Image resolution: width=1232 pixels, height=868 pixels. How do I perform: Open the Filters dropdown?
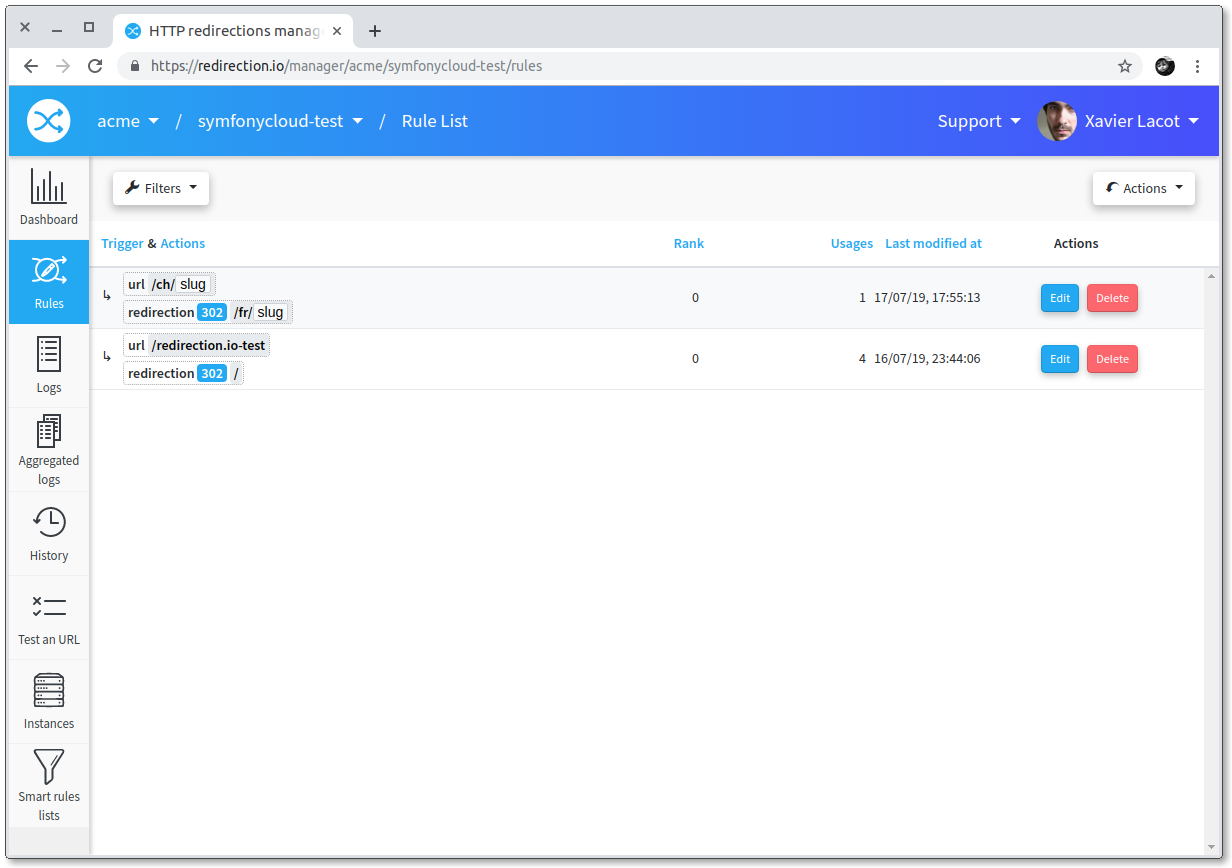pos(161,188)
